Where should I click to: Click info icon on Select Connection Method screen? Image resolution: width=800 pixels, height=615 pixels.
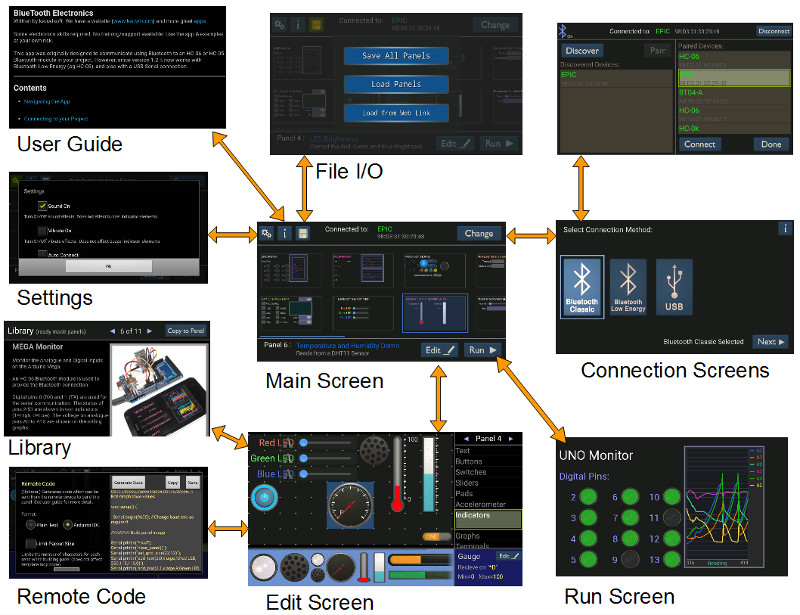point(785,229)
